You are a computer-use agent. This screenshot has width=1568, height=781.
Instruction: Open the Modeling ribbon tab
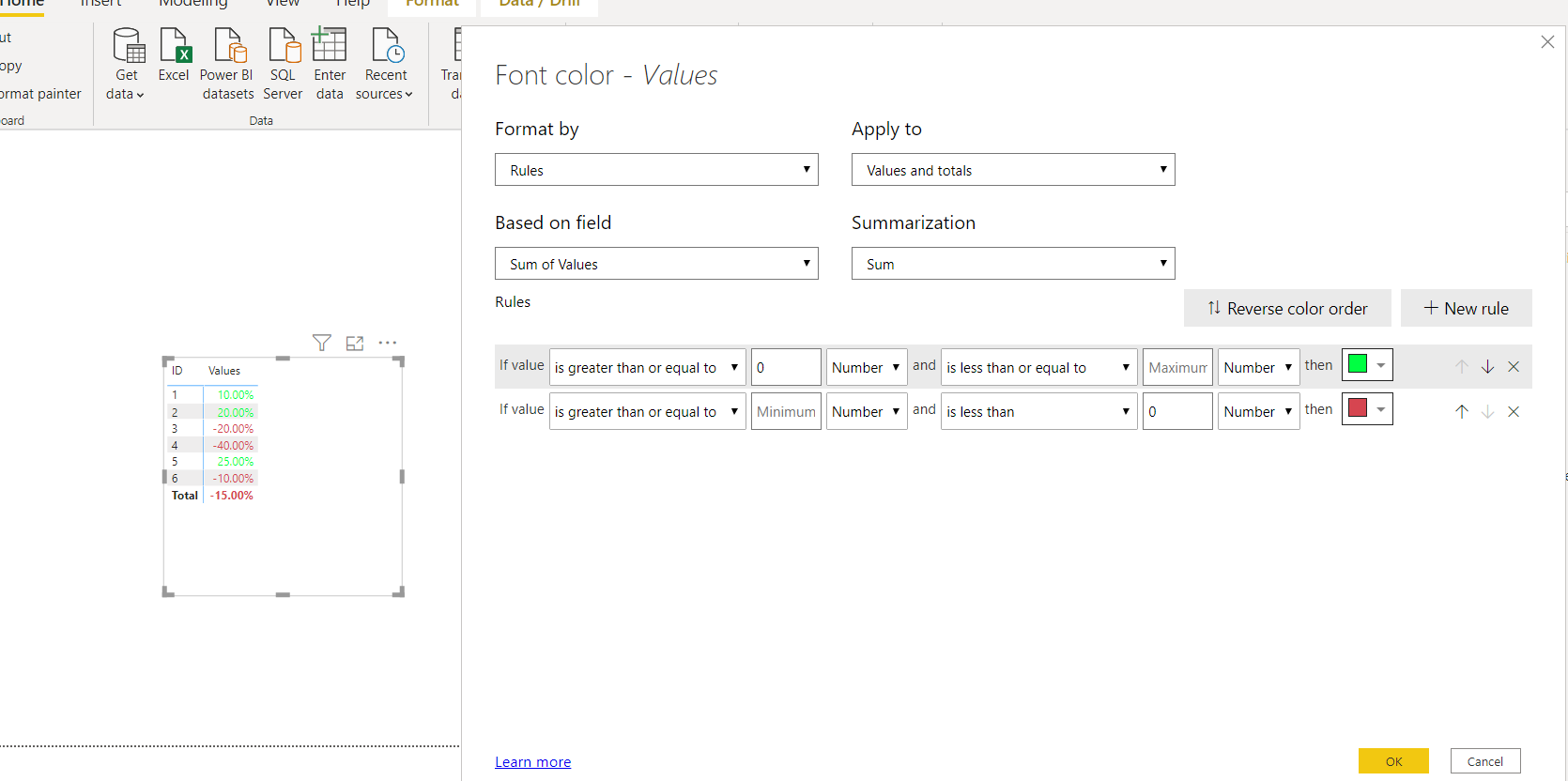(x=193, y=5)
